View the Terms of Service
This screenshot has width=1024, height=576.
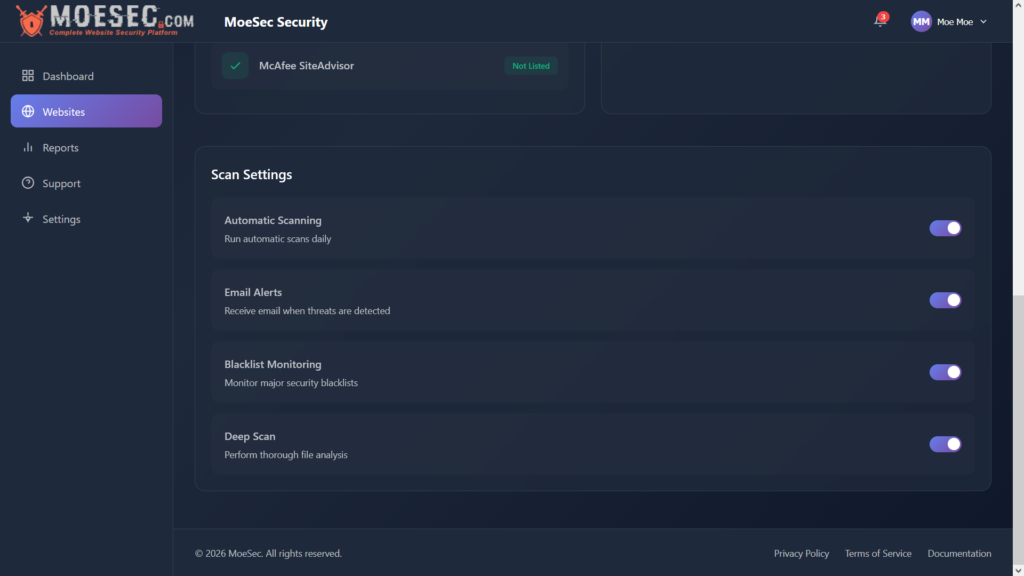(878, 553)
